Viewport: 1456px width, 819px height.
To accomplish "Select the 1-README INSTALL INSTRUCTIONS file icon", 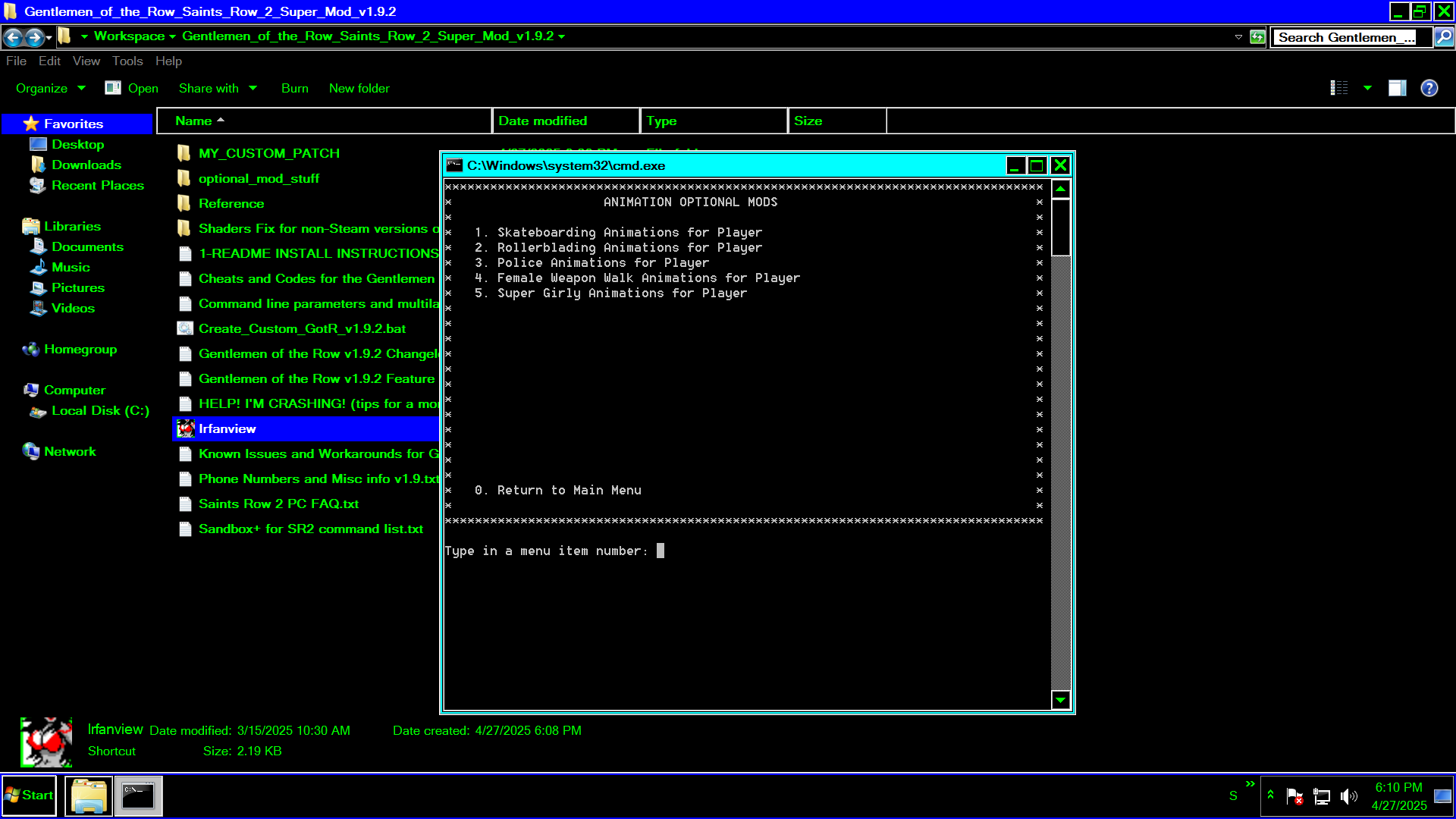I will [x=185, y=253].
